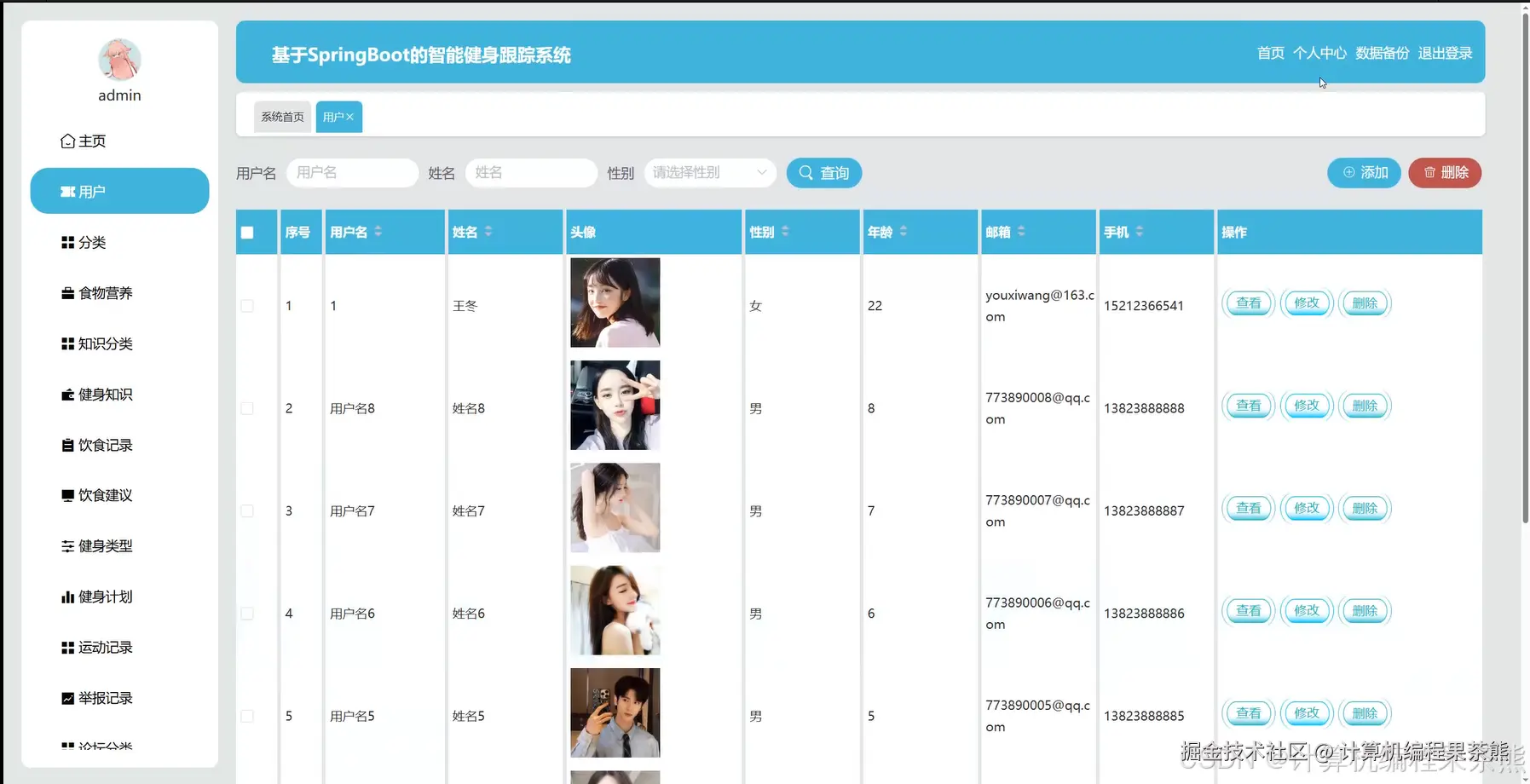Open avatar photo of 用户名6
Viewport: 1530px width, 784px height.
pyautogui.click(x=615, y=610)
